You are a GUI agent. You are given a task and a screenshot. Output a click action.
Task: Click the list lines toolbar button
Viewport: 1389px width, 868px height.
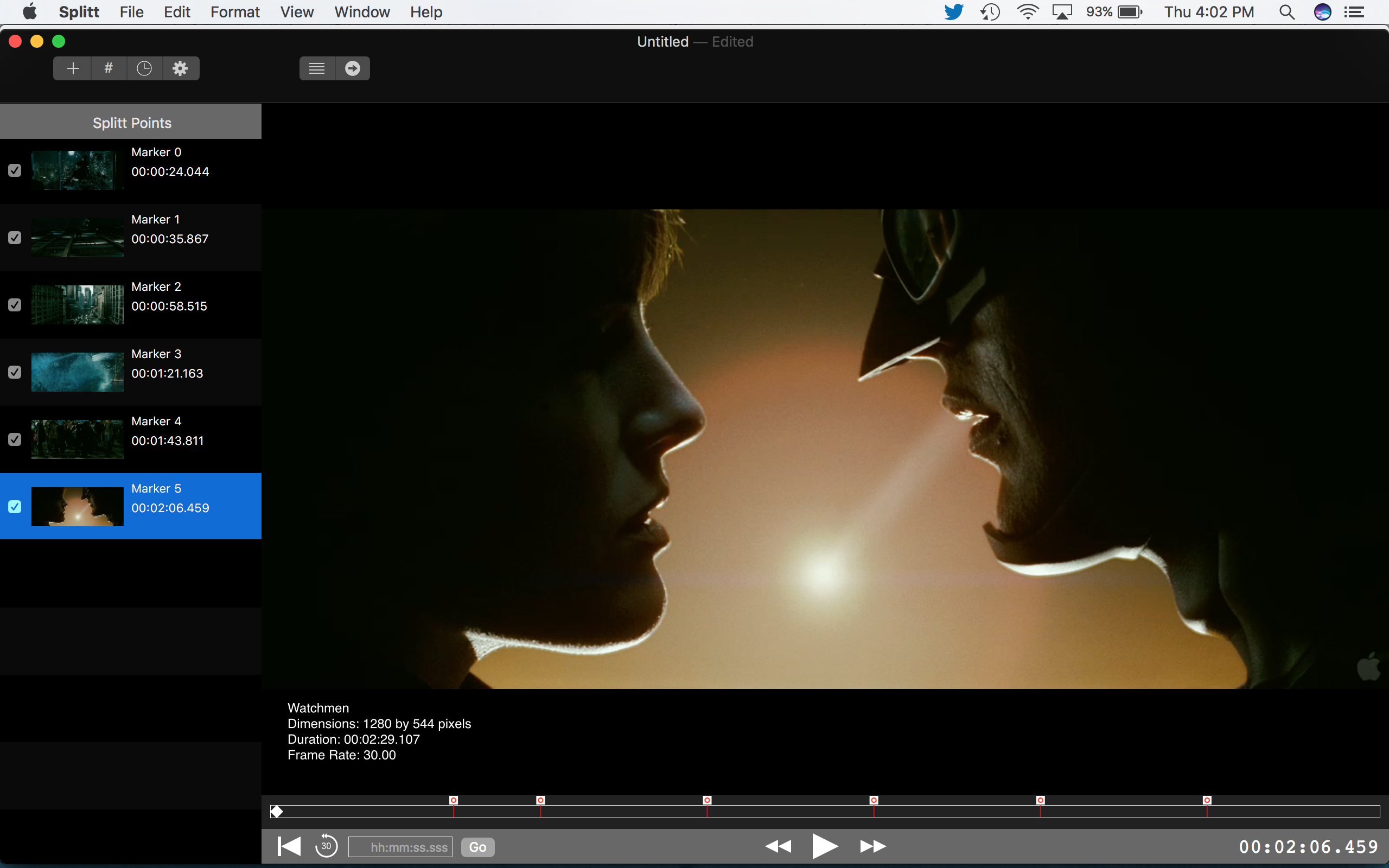pos(317,68)
